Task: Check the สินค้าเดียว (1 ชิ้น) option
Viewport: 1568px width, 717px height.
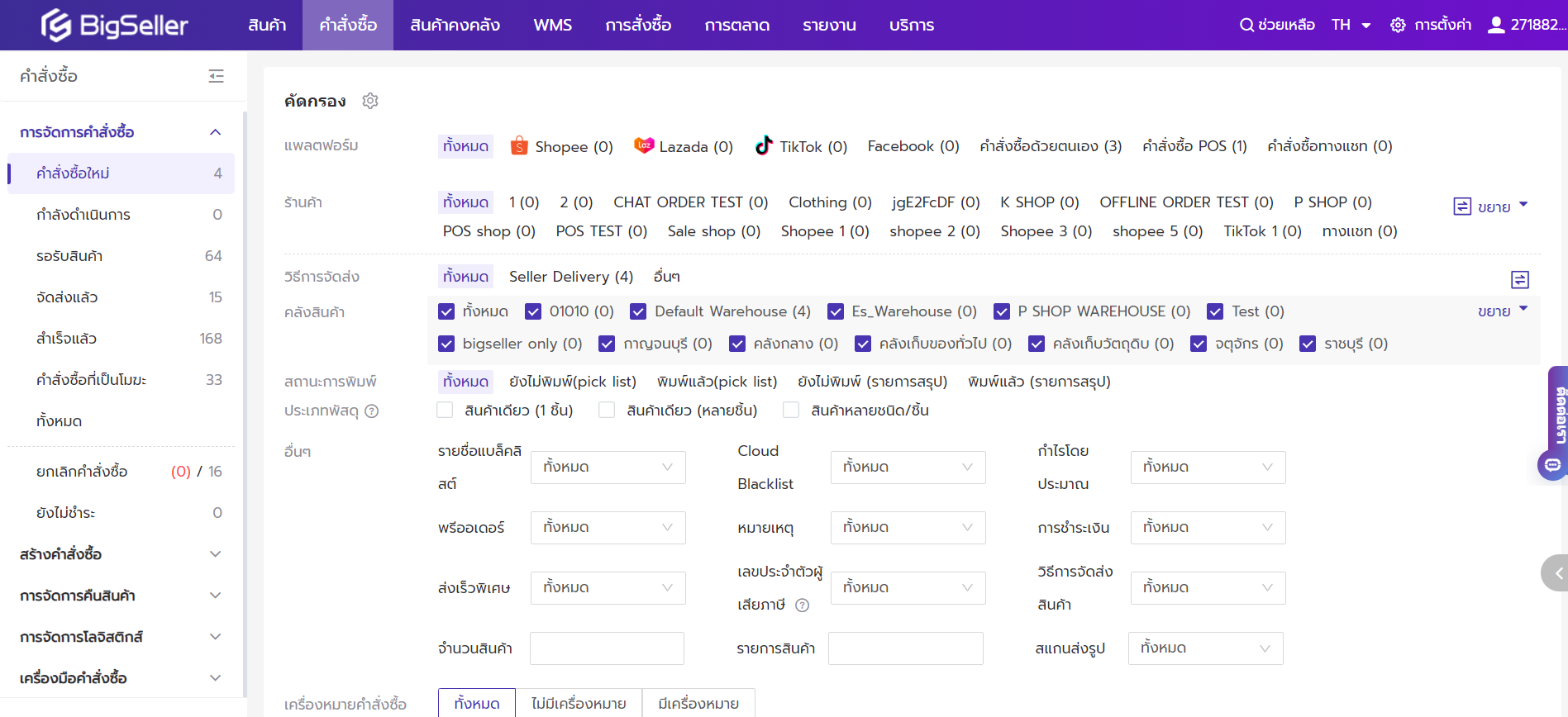Action: [446, 411]
